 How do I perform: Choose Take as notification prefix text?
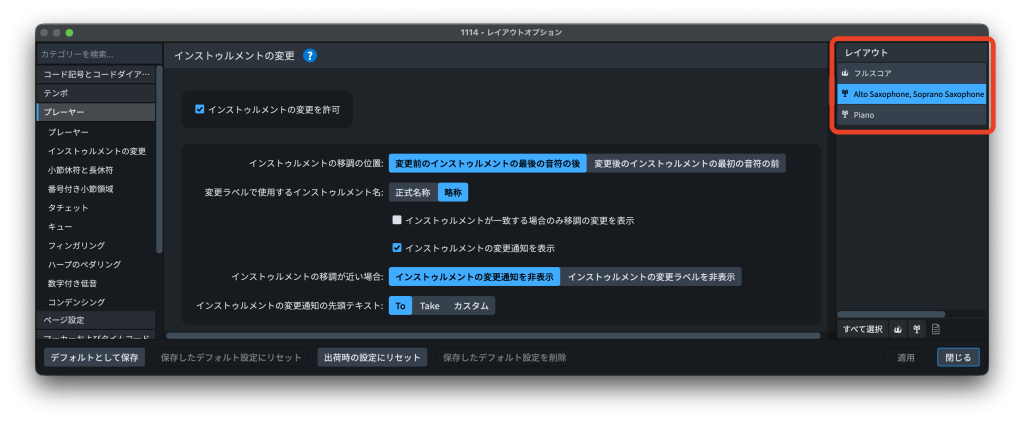(x=429, y=306)
